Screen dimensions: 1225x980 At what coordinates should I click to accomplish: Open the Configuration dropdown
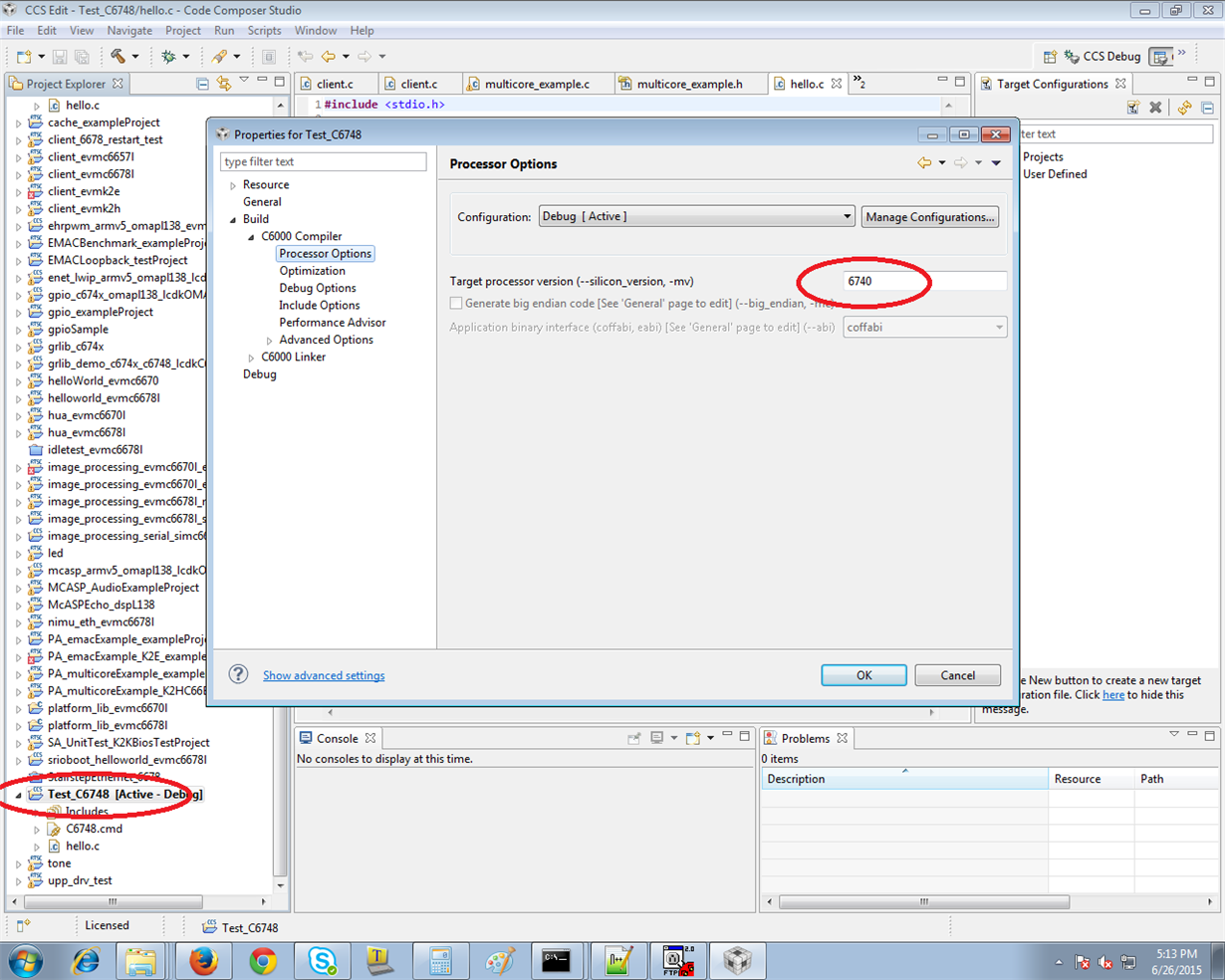(x=696, y=216)
